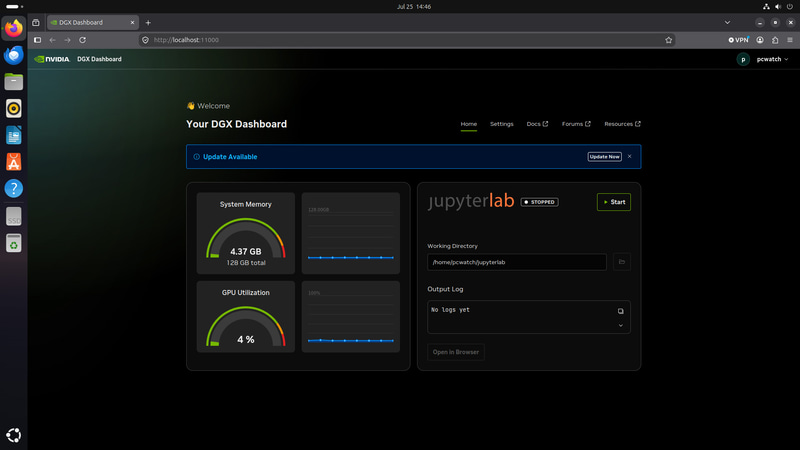Open the system clock calendar
This screenshot has height=450, width=800.
(x=414, y=7)
